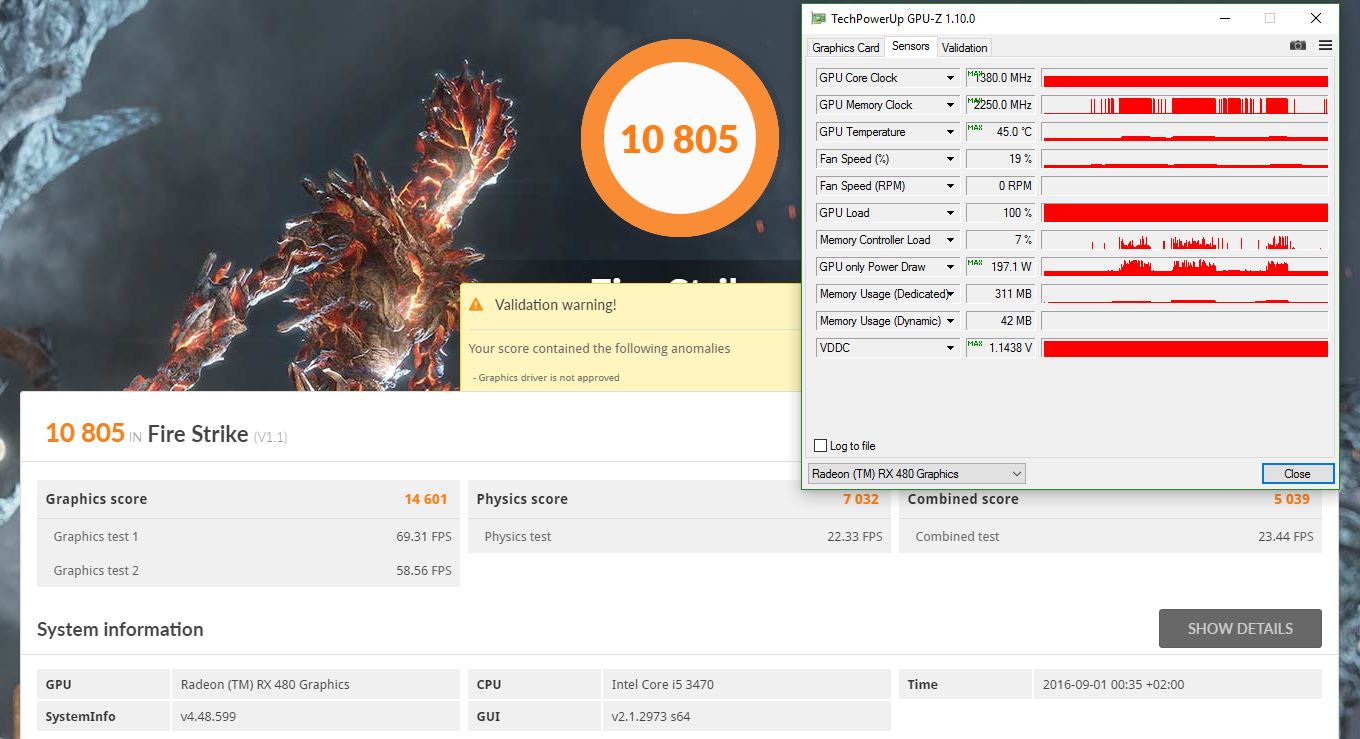Click the VDDC history graph
This screenshot has height=739, width=1360.
[1185, 348]
